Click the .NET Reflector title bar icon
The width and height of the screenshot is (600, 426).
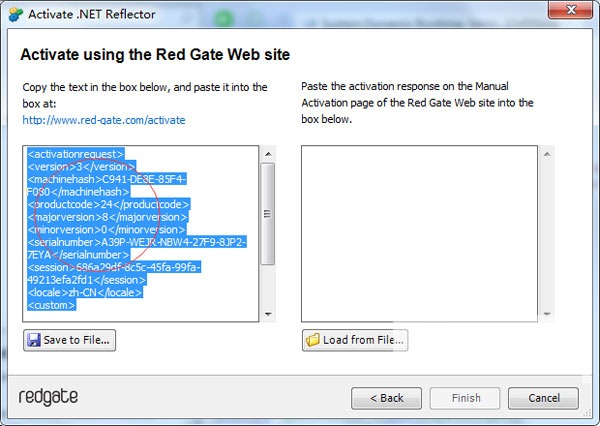point(16,15)
